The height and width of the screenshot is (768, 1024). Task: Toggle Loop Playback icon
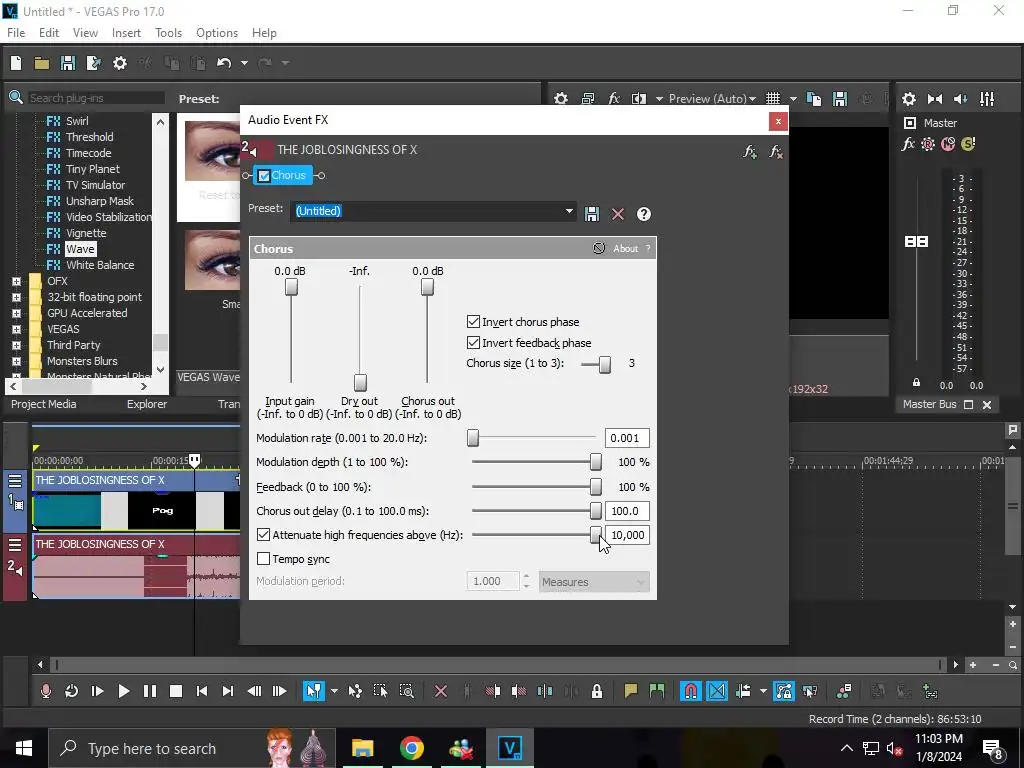tap(71, 691)
